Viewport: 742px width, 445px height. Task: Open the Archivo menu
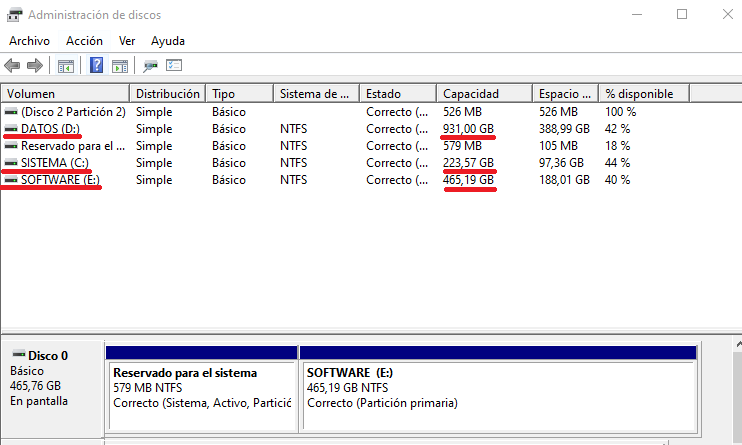29,41
